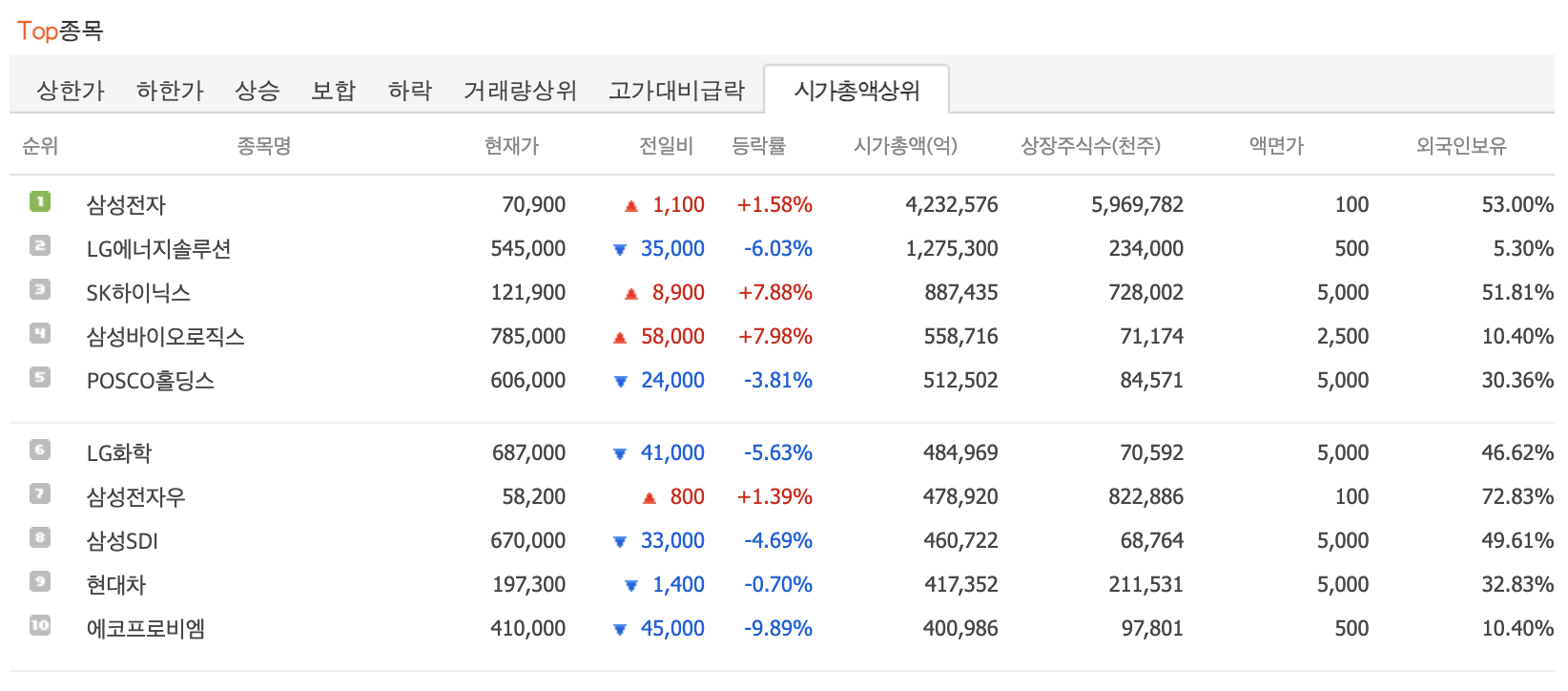Click the 606,000 price of POSCO홀딩스
Viewport: 1568px width, 691px height.
[528, 381]
